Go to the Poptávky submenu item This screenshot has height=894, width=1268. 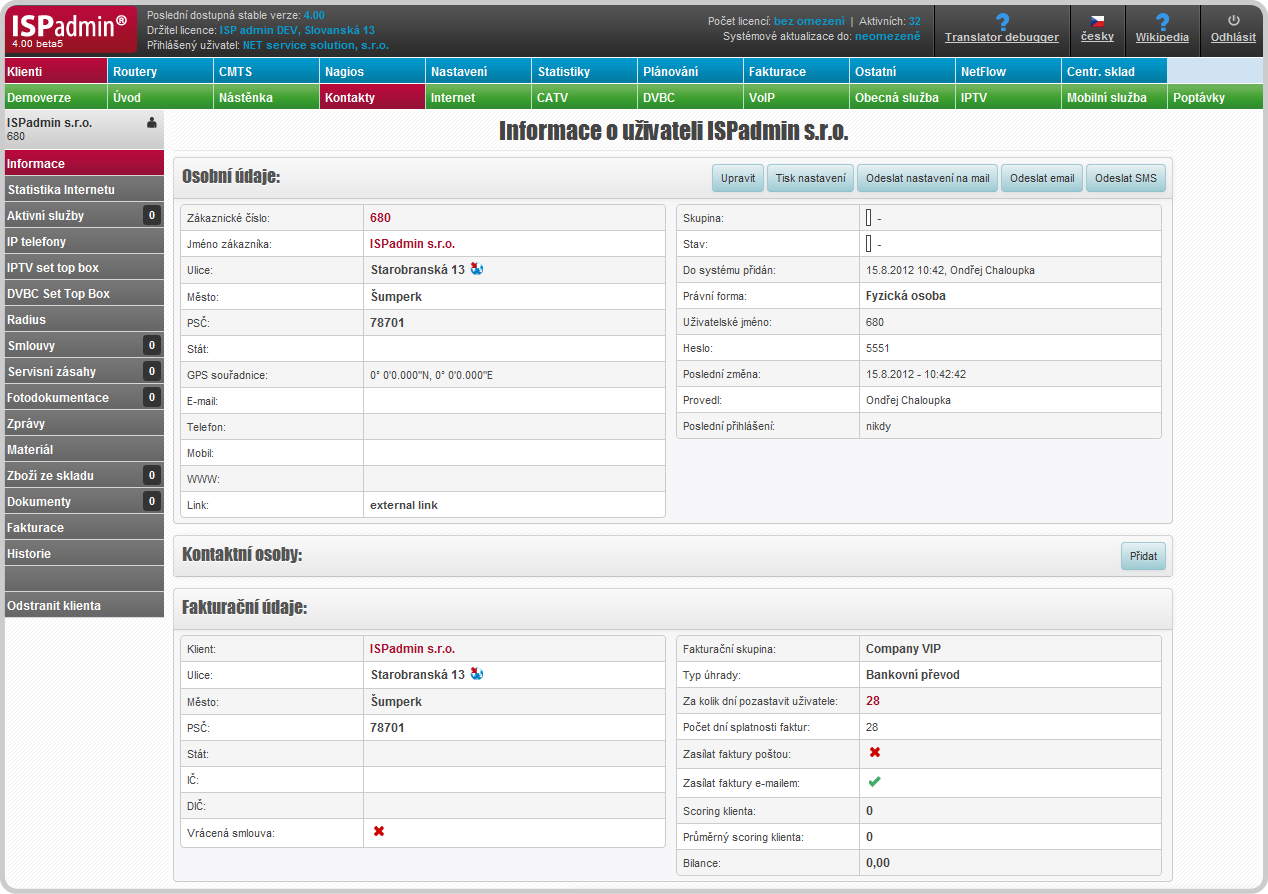pyautogui.click(x=1216, y=97)
